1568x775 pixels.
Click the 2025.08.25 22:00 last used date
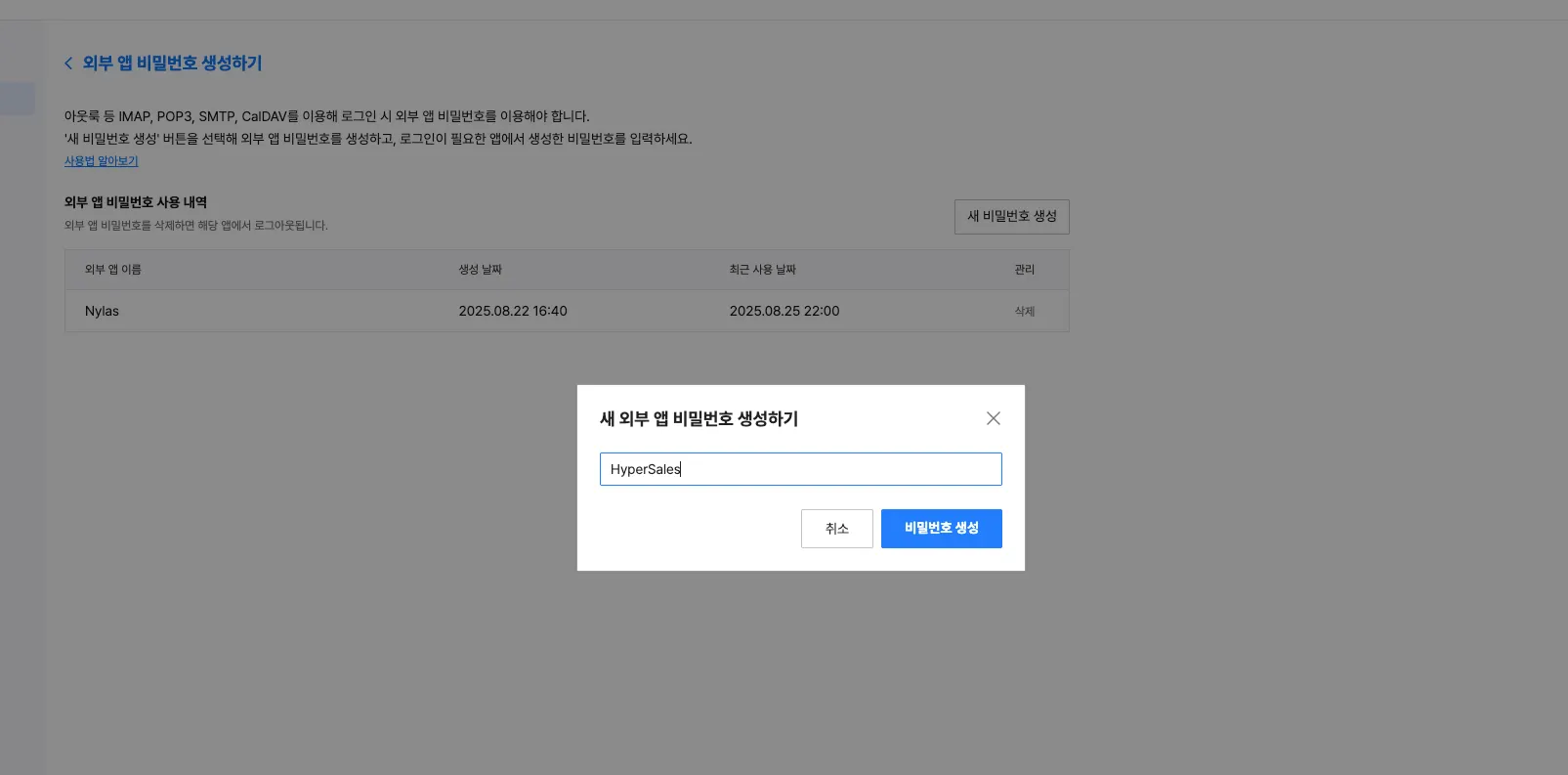[784, 312]
